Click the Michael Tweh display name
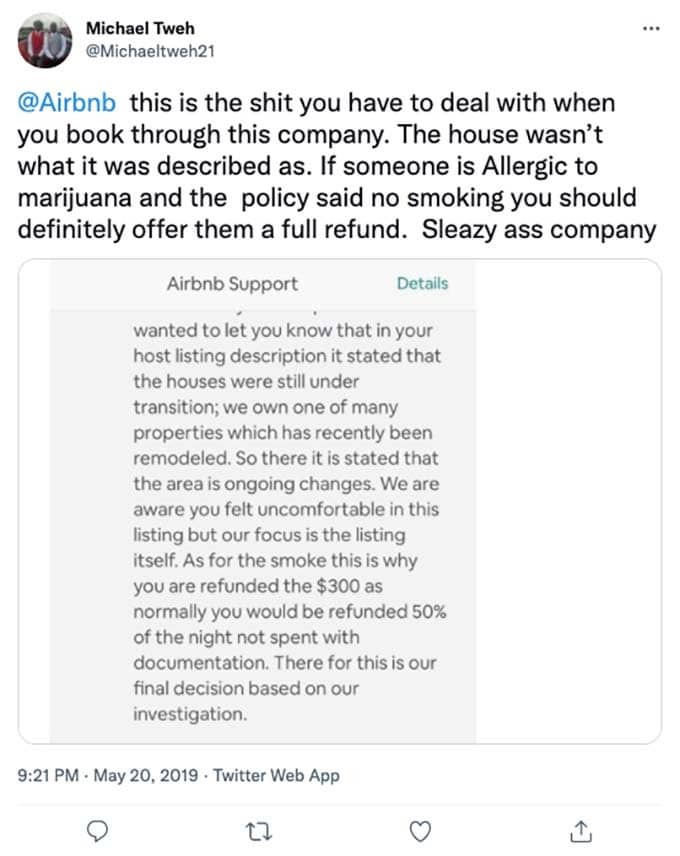Viewport: 680px width, 856px height. 140,28
